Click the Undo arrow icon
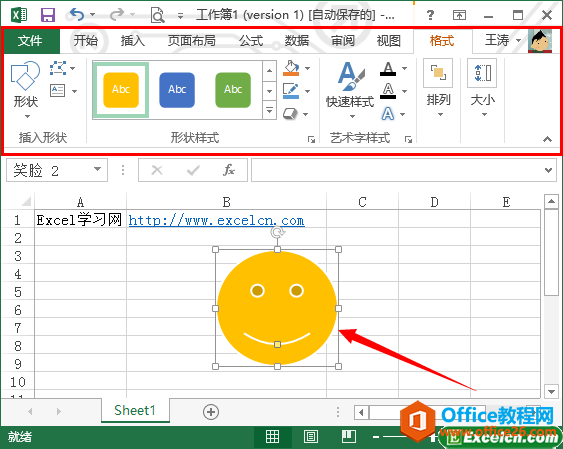Image resolution: width=563 pixels, height=449 pixels. [77, 15]
